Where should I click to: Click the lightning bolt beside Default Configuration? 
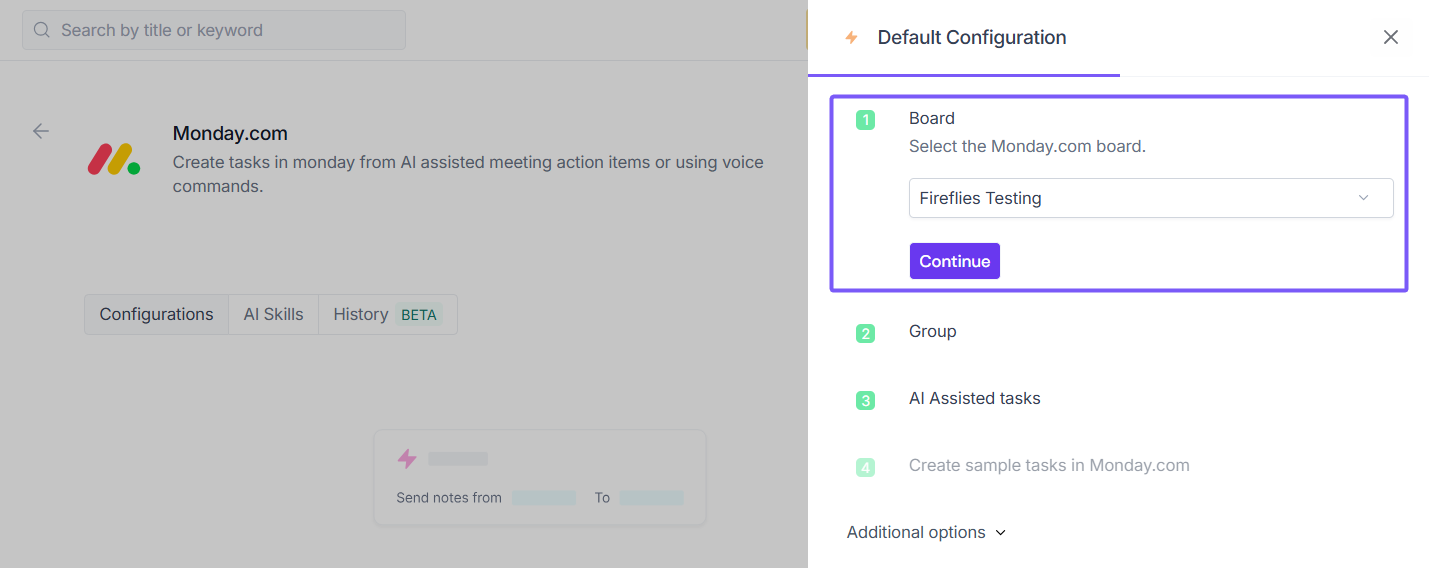852,38
